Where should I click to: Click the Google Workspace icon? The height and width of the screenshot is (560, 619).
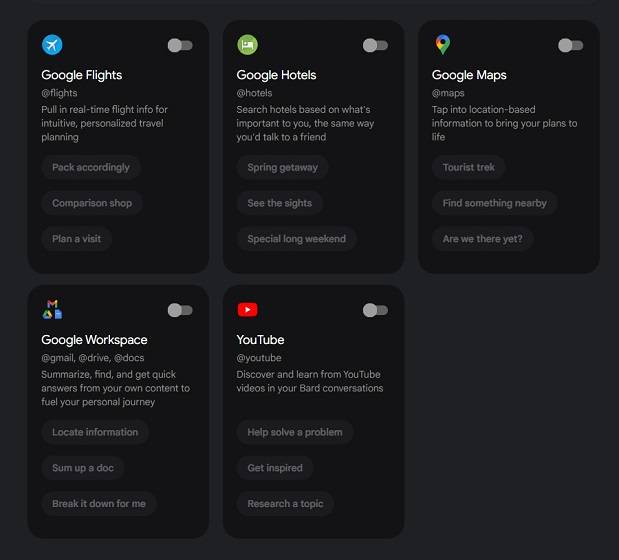tap(52, 310)
